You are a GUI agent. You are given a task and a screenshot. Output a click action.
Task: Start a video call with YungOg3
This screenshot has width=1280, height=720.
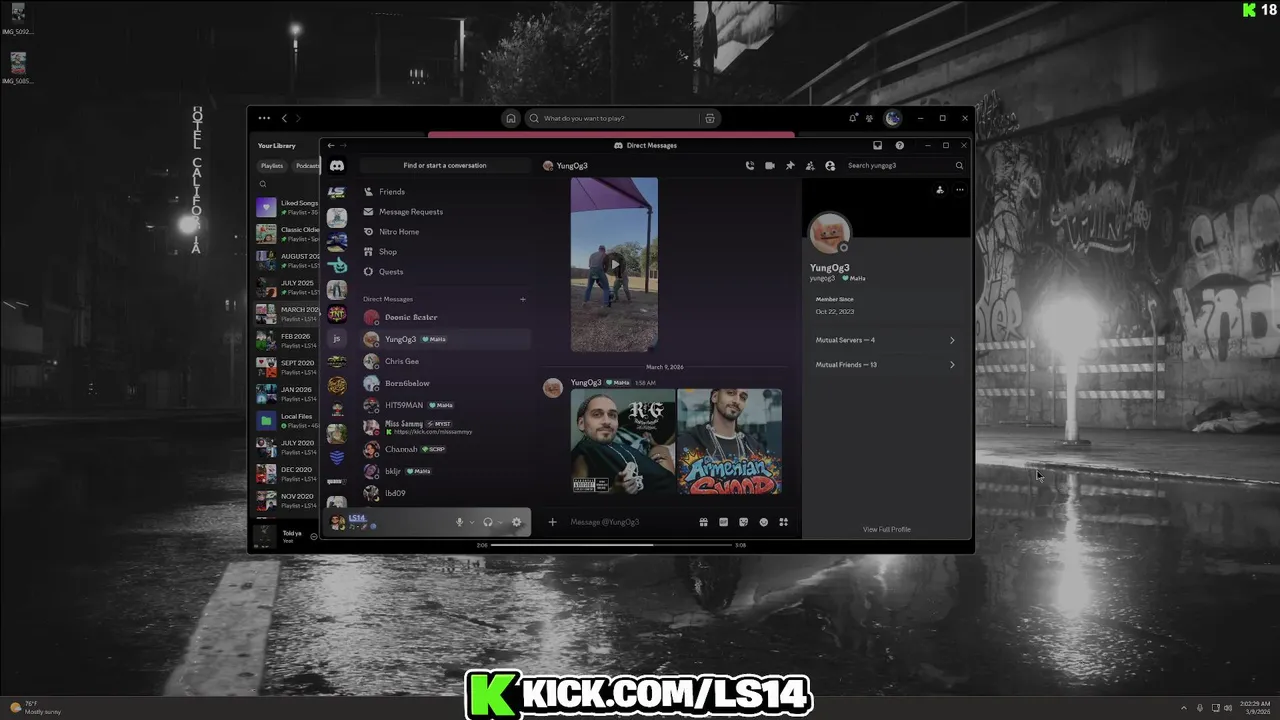[x=770, y=166]
